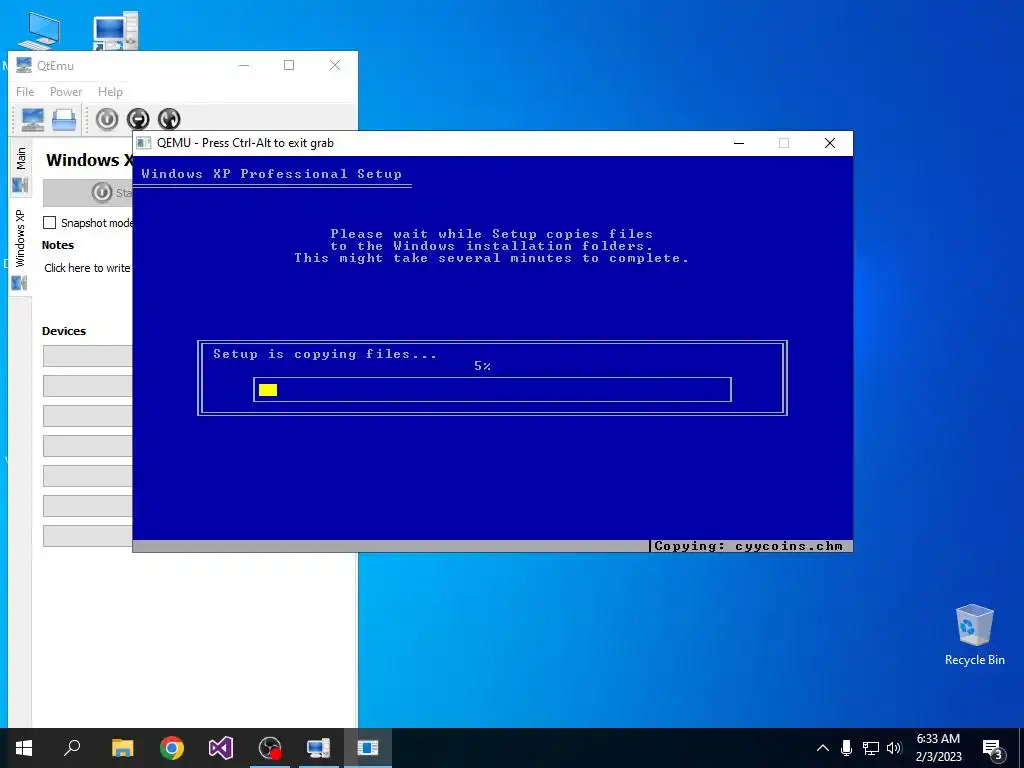The height and width of the screenshot is (768, 1024).
Task: Minimize the QEMU window
Action: [739, 143]
